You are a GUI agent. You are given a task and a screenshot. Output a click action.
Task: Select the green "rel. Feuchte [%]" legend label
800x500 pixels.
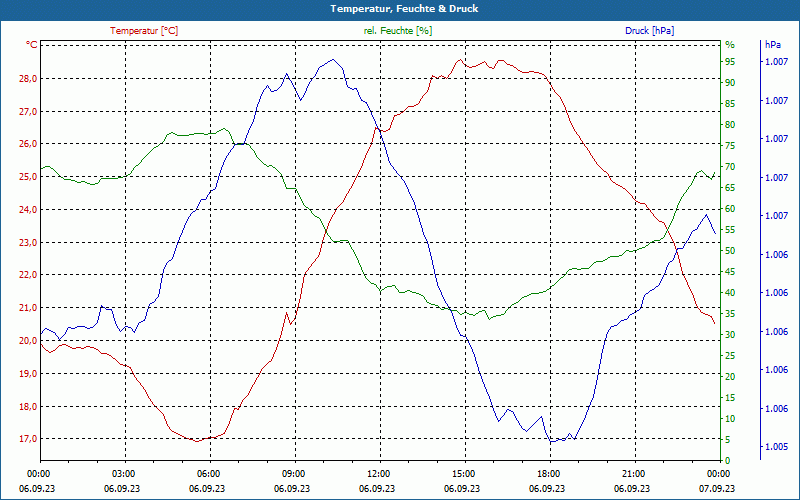pyautogui.click(x=398, y=31)
